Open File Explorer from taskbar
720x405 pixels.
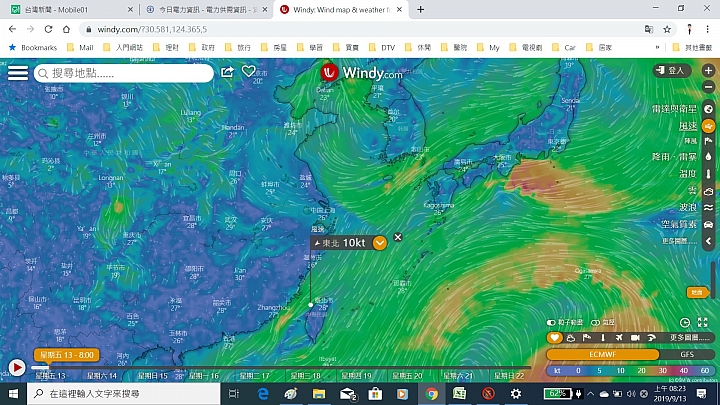click(319, 394)
